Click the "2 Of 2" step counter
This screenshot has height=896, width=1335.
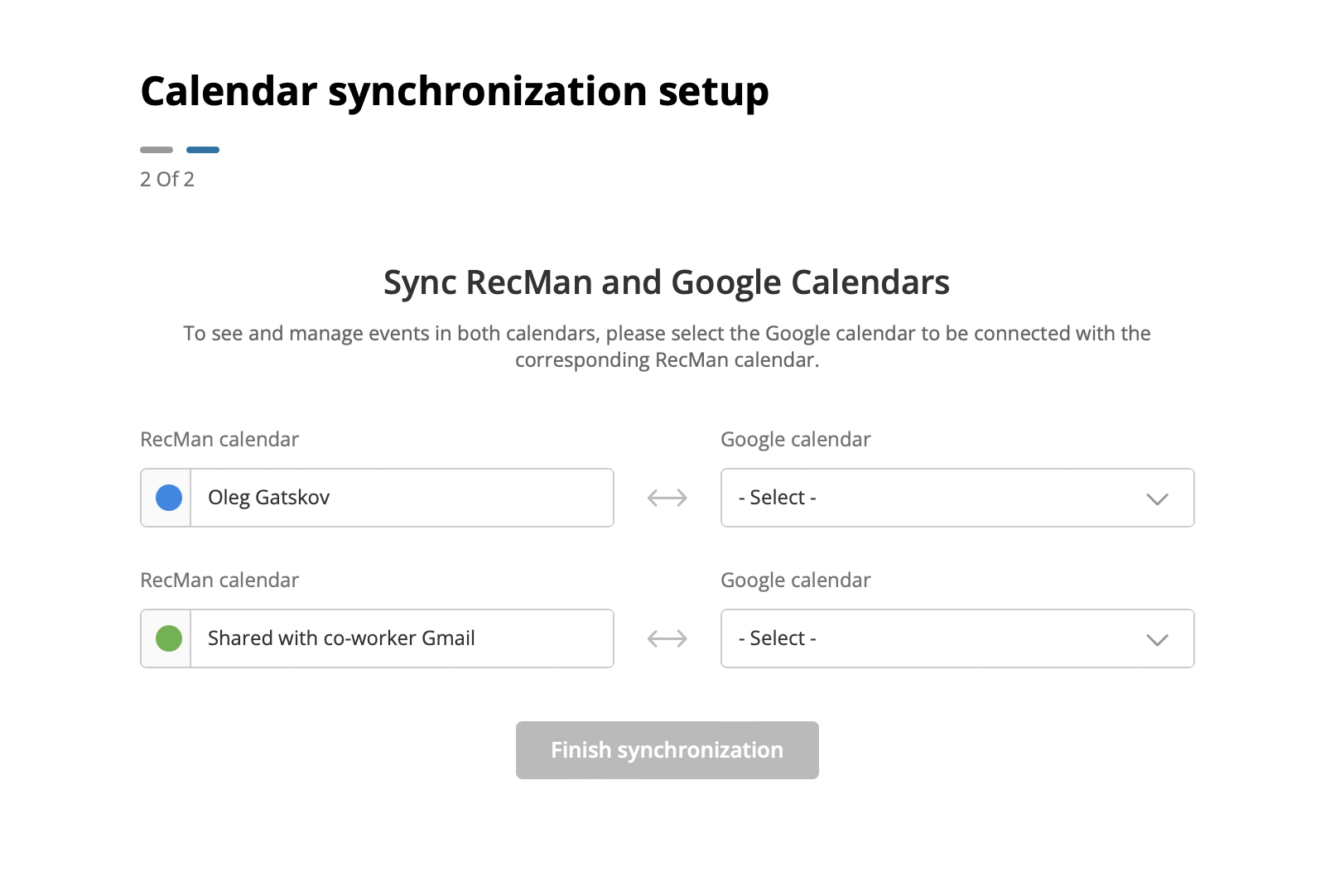167,180
